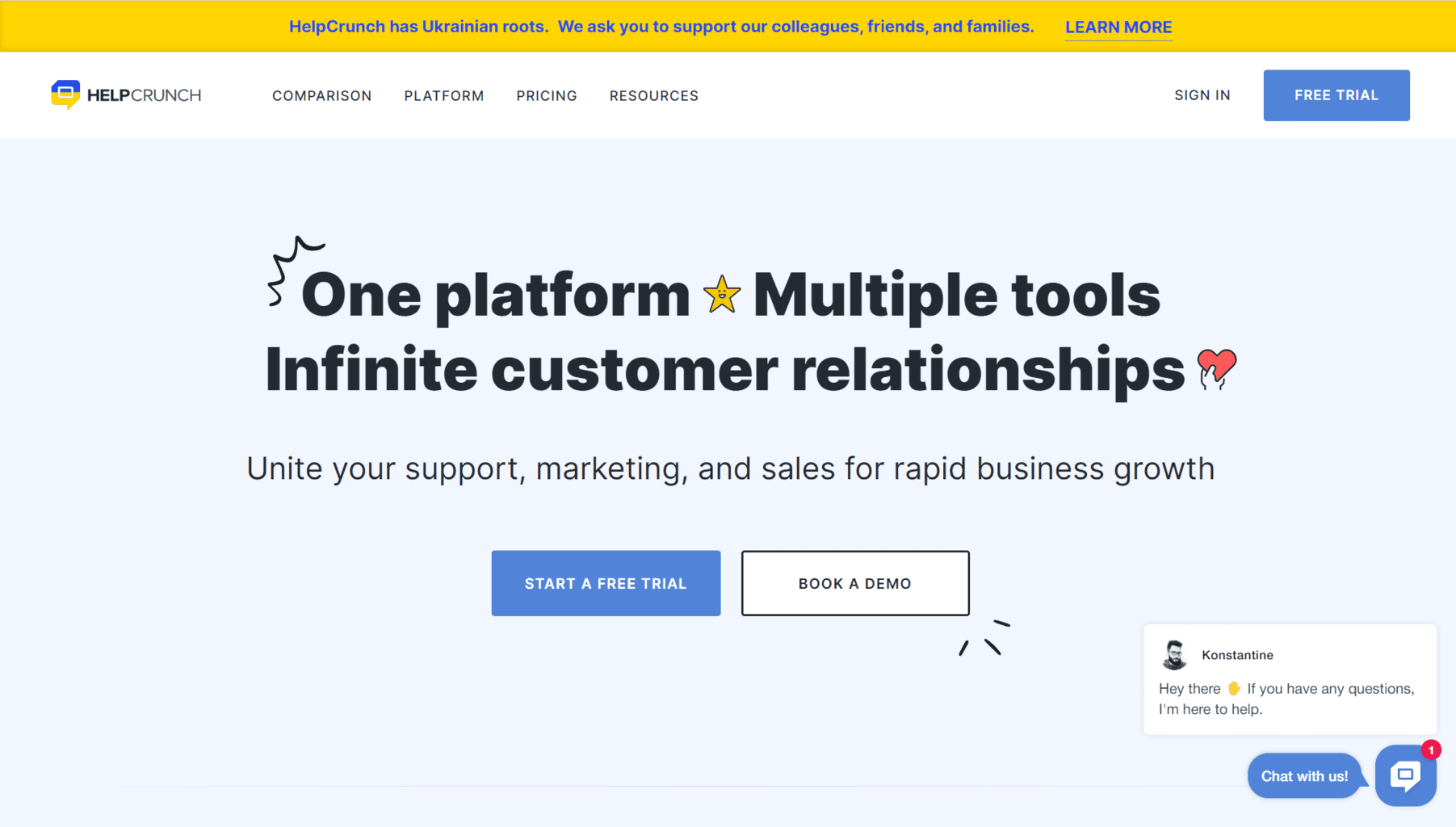Click Start a Free Trial button
This screenshot has height=827, width=1456.
point(606,583)
